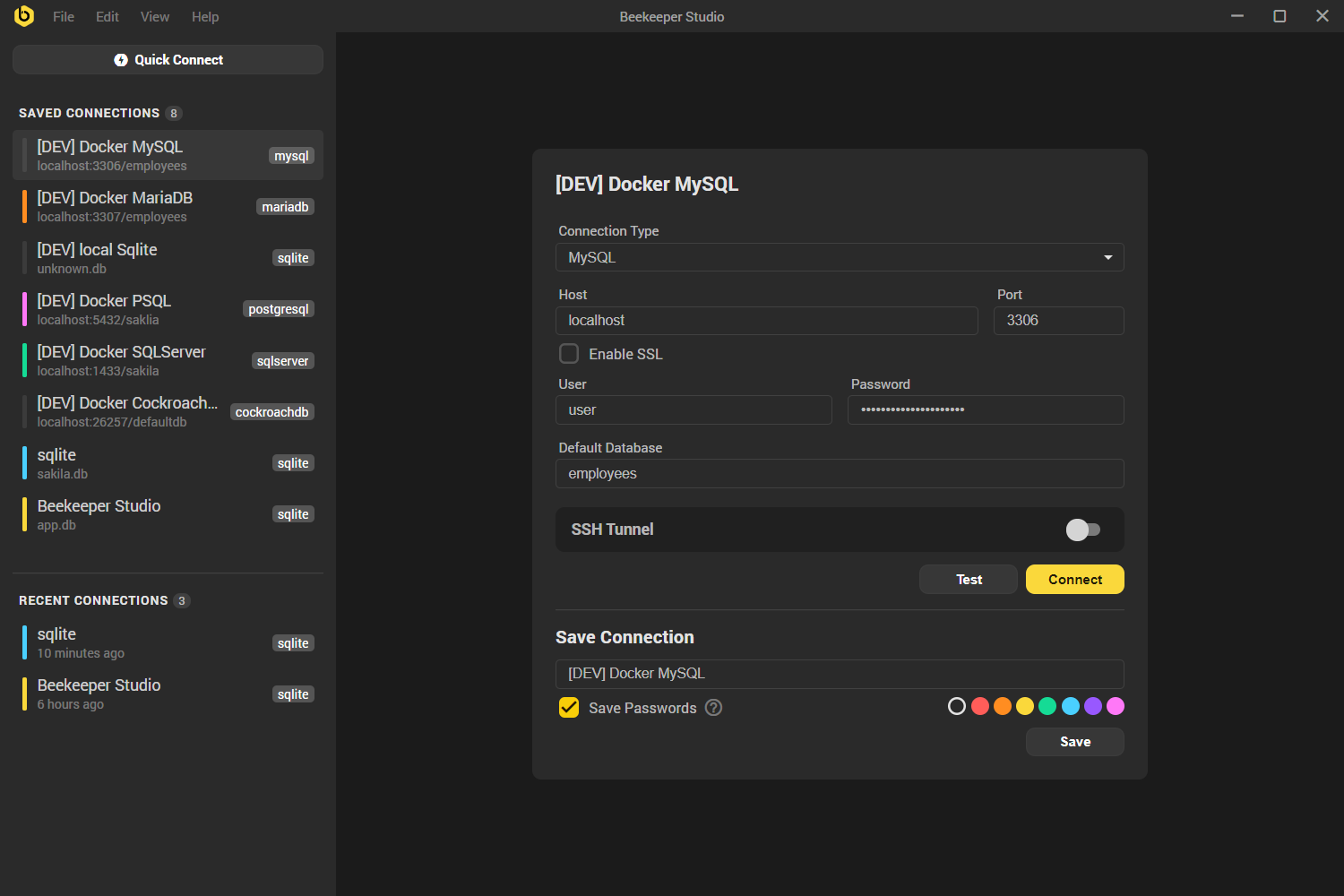Click the Test connection button
Screen dimensions: 1344x896
pos(969,580)
